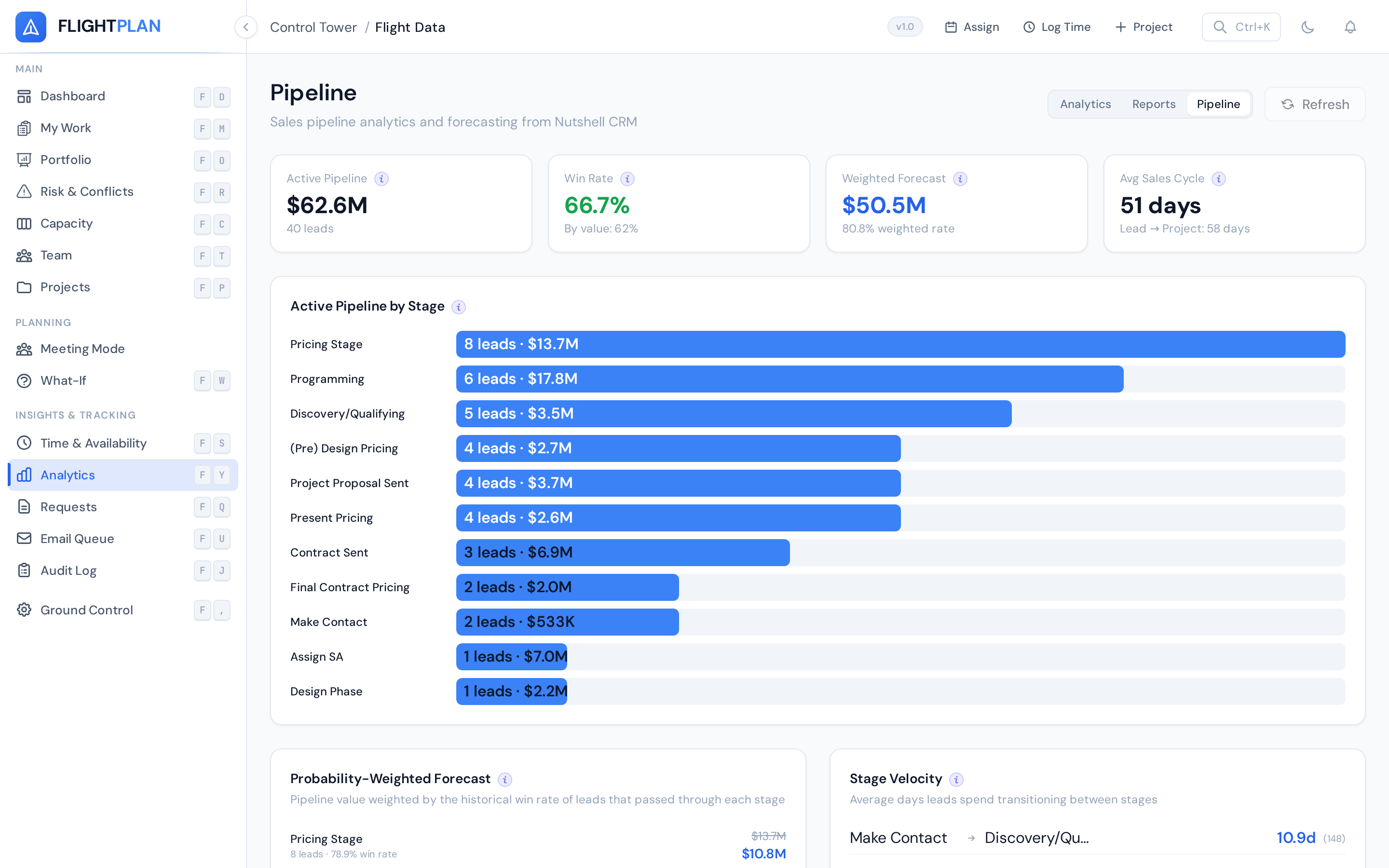Click the add Project button
The image size is (1389, 868).
[1144, 27]
